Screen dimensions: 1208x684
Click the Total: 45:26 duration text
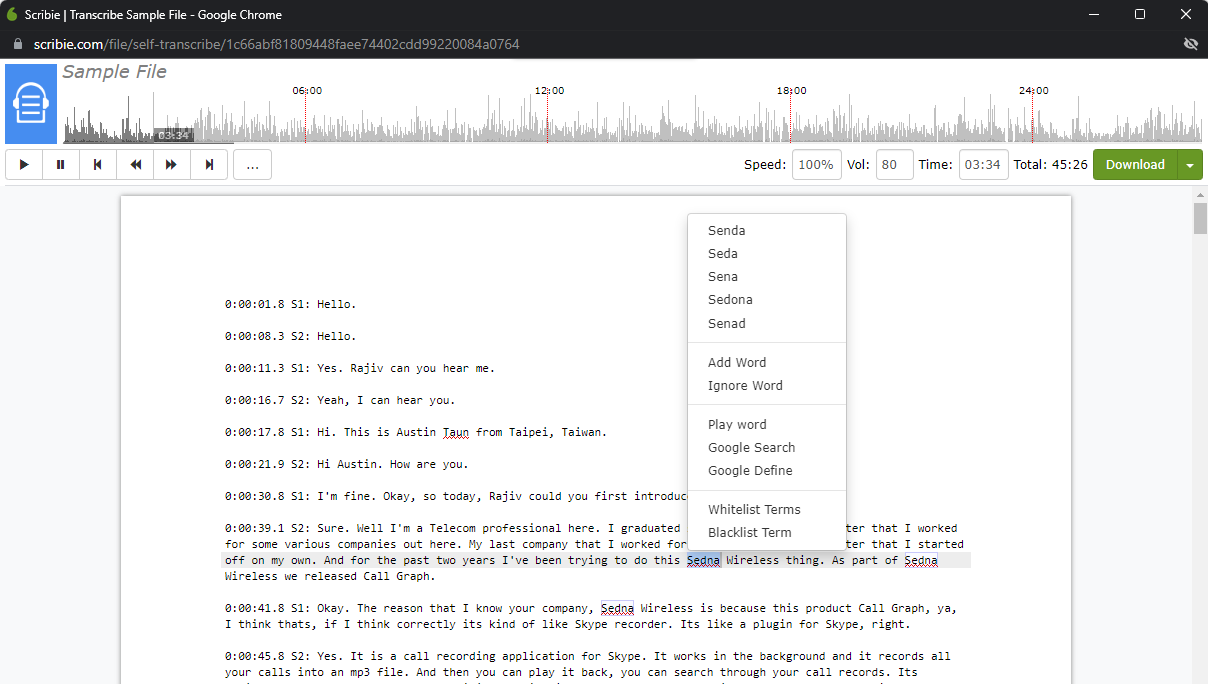[x=1050, y=165]
